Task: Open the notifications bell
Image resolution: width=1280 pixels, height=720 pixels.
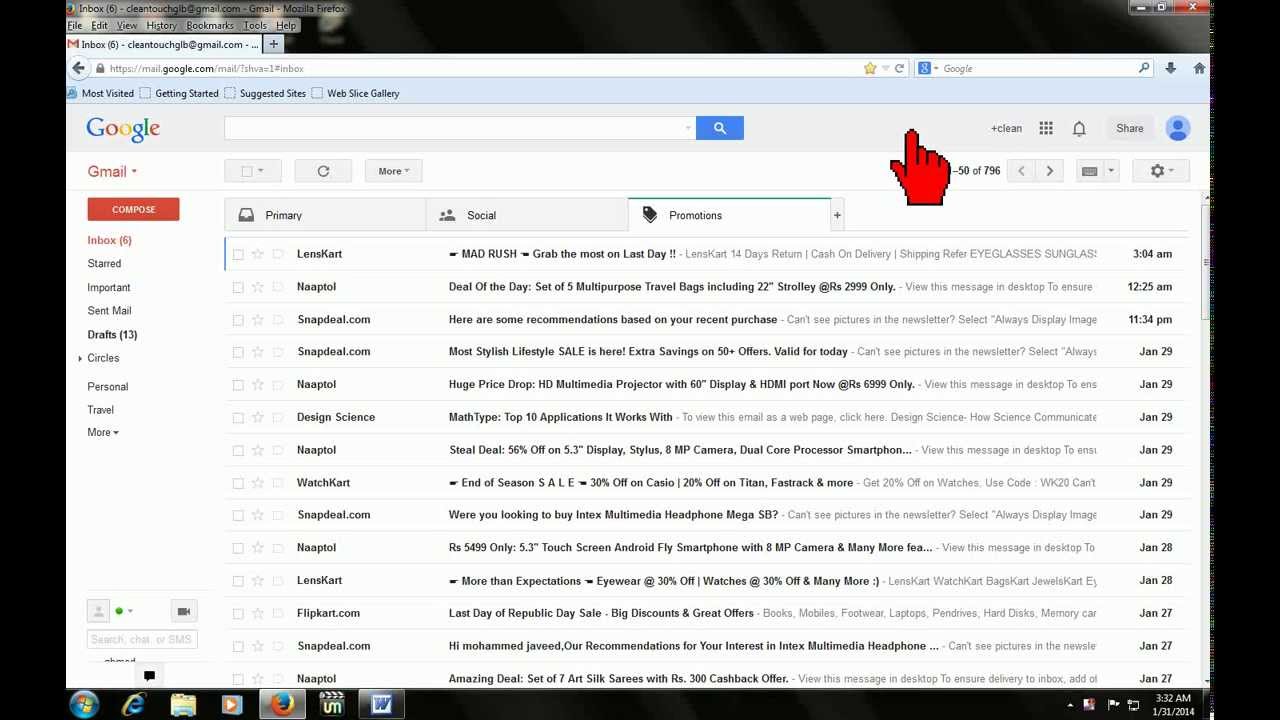Action: pos(1079,128)
